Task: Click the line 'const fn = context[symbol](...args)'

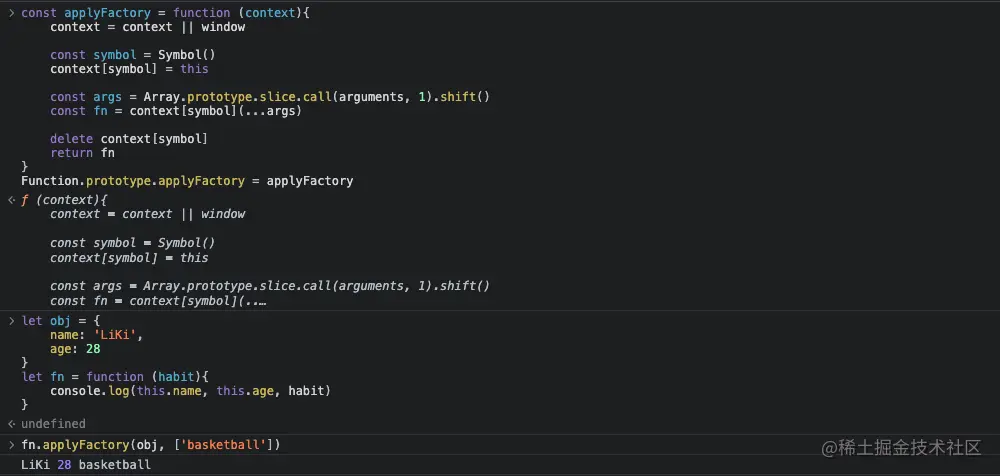Action: click(176, 111)
